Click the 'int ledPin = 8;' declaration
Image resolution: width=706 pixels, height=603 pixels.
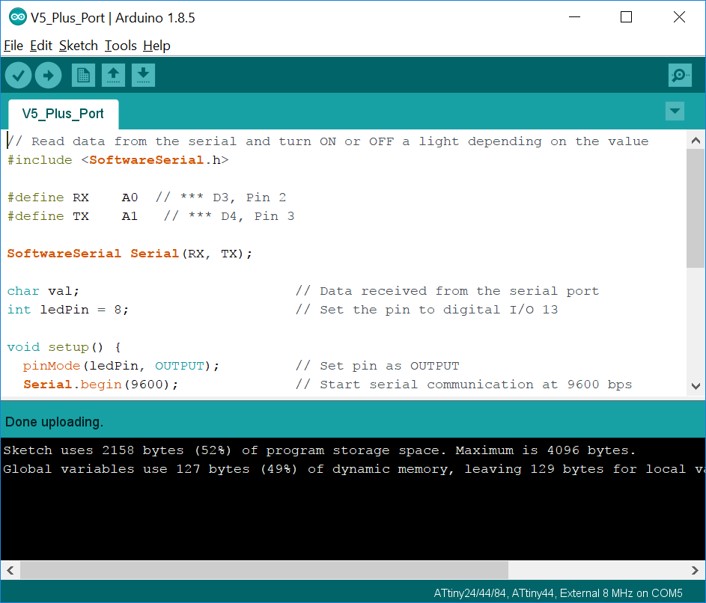pos(68,310)
